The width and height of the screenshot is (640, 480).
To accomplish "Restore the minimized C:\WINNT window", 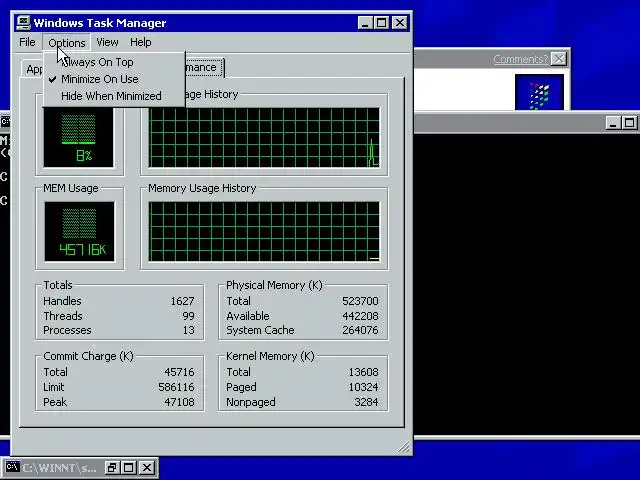I will click(111, 467).
